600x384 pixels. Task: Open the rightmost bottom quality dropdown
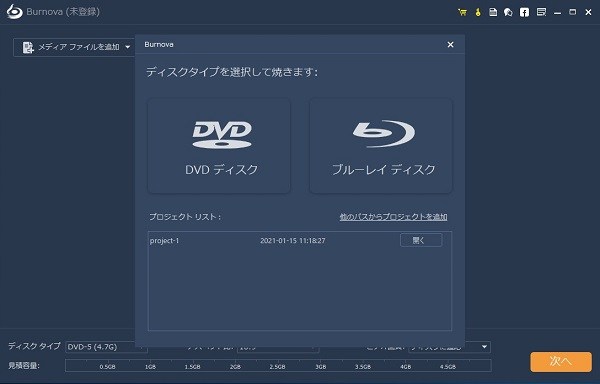[449, 347]
